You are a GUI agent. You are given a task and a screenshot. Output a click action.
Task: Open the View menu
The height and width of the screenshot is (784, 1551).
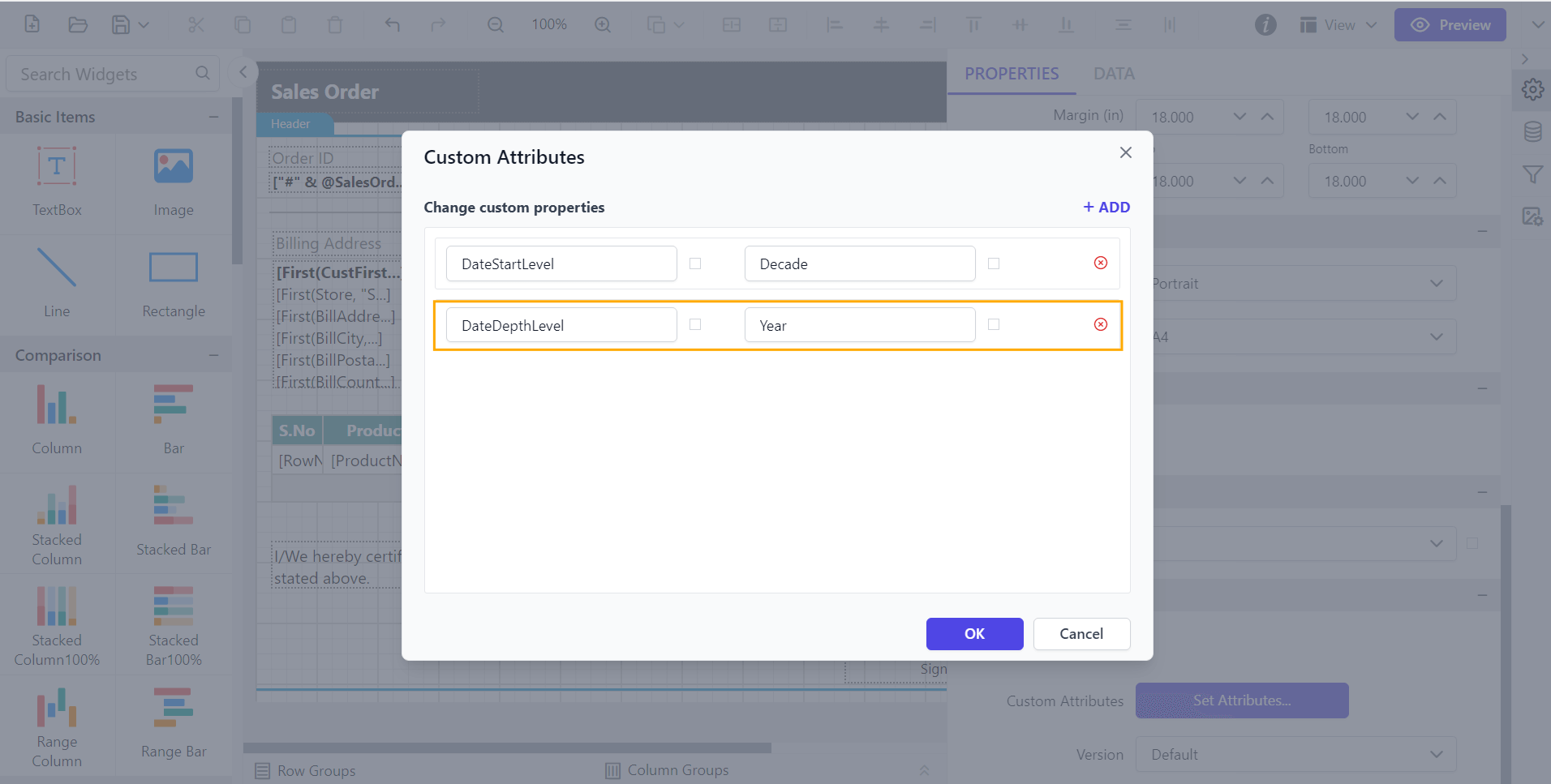pyautogui.click(x=1337, y=24)
